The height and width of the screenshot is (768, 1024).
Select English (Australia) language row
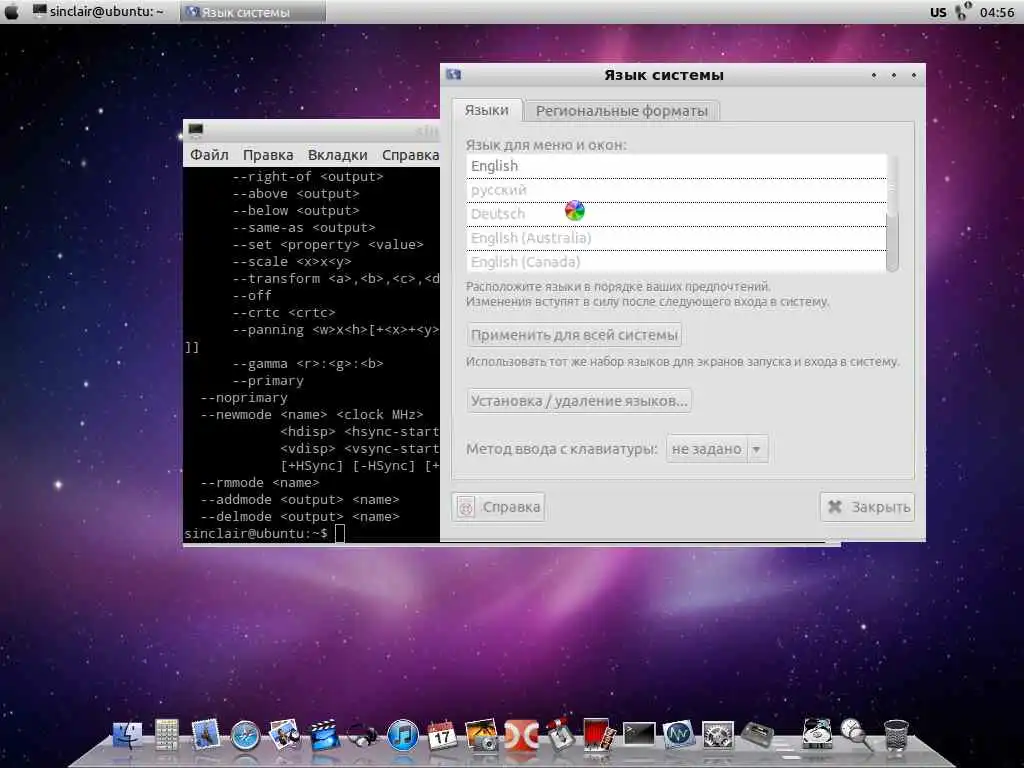(677, 238)
